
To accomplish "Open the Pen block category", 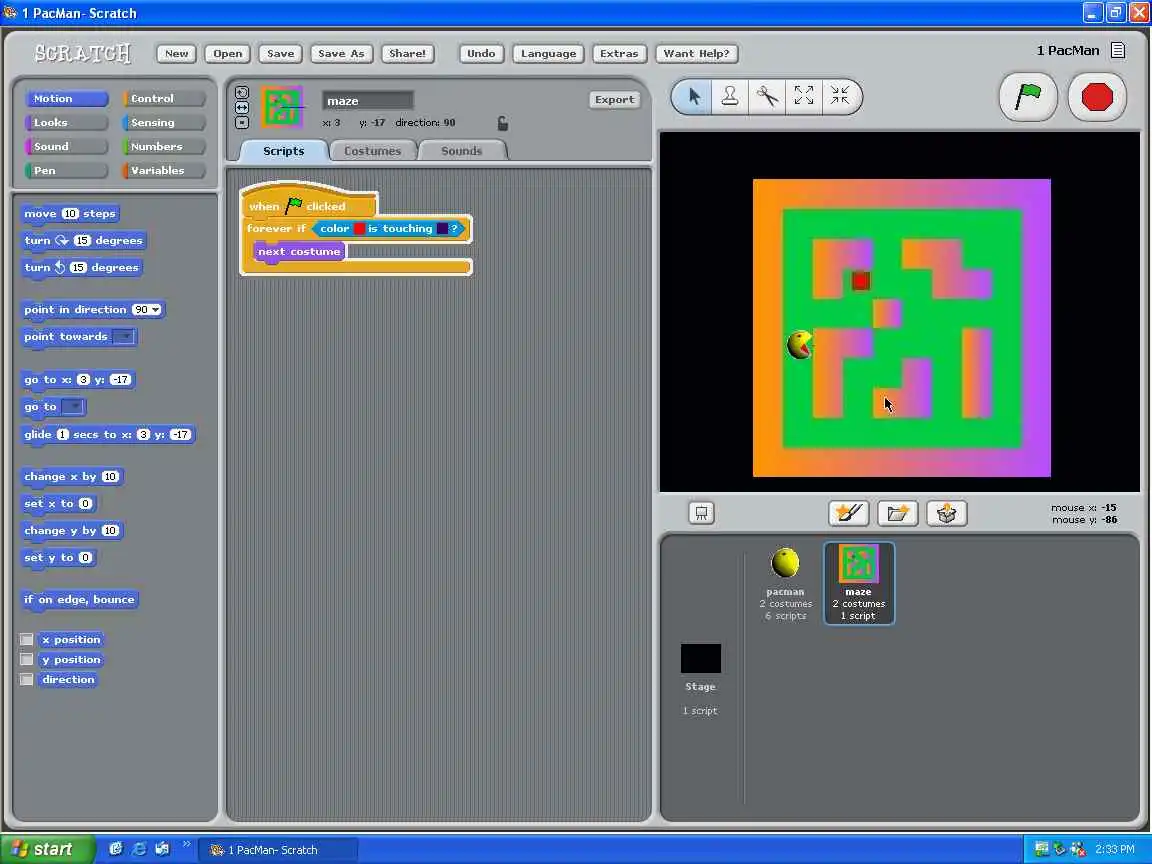I will click(x=67, y=170).
